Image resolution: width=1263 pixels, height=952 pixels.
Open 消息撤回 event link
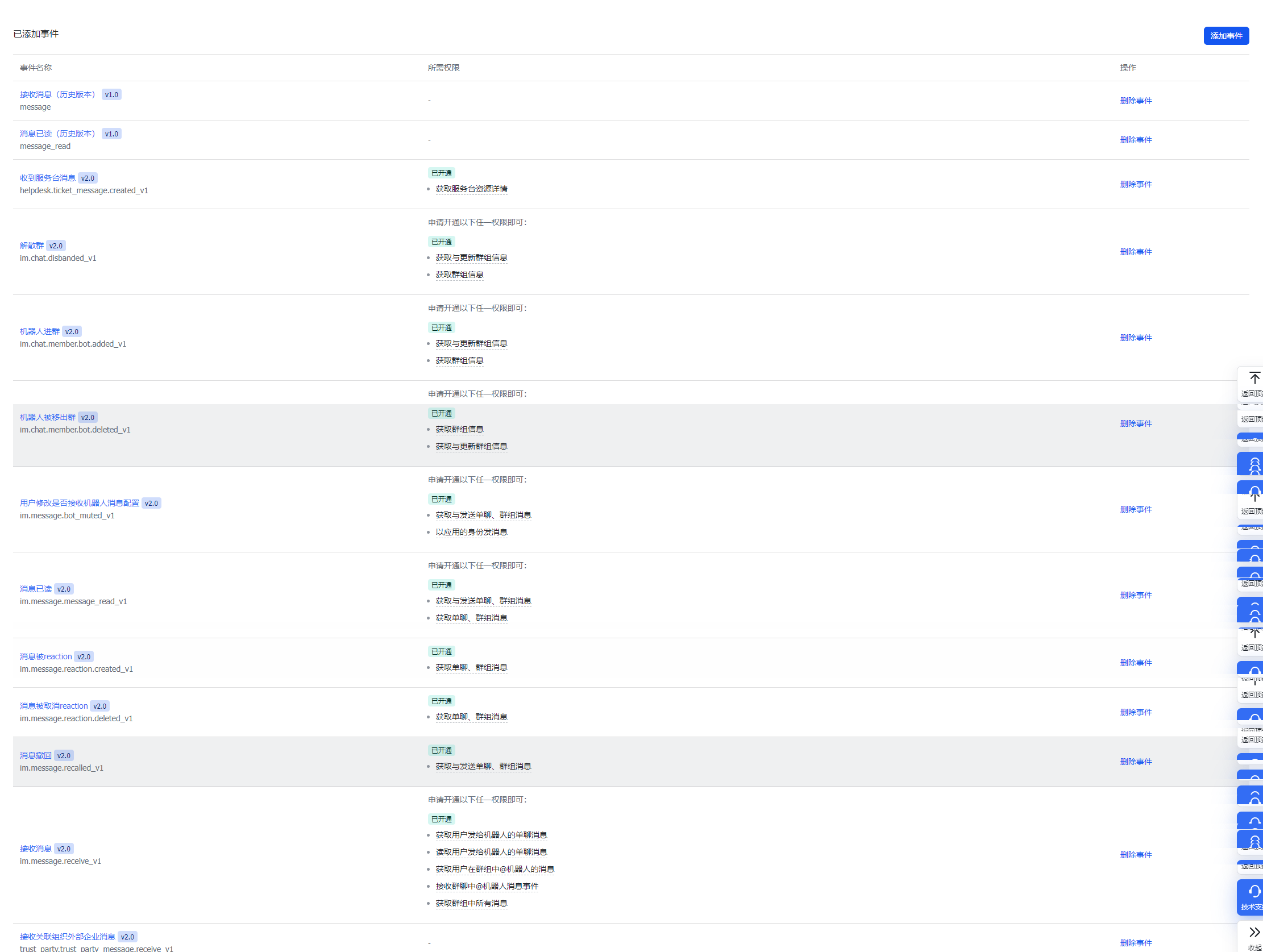point(35,755)
